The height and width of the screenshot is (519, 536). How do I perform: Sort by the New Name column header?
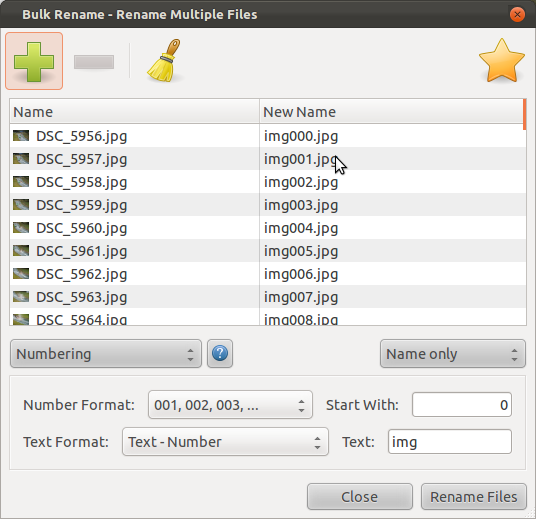[x=391, y=112]
